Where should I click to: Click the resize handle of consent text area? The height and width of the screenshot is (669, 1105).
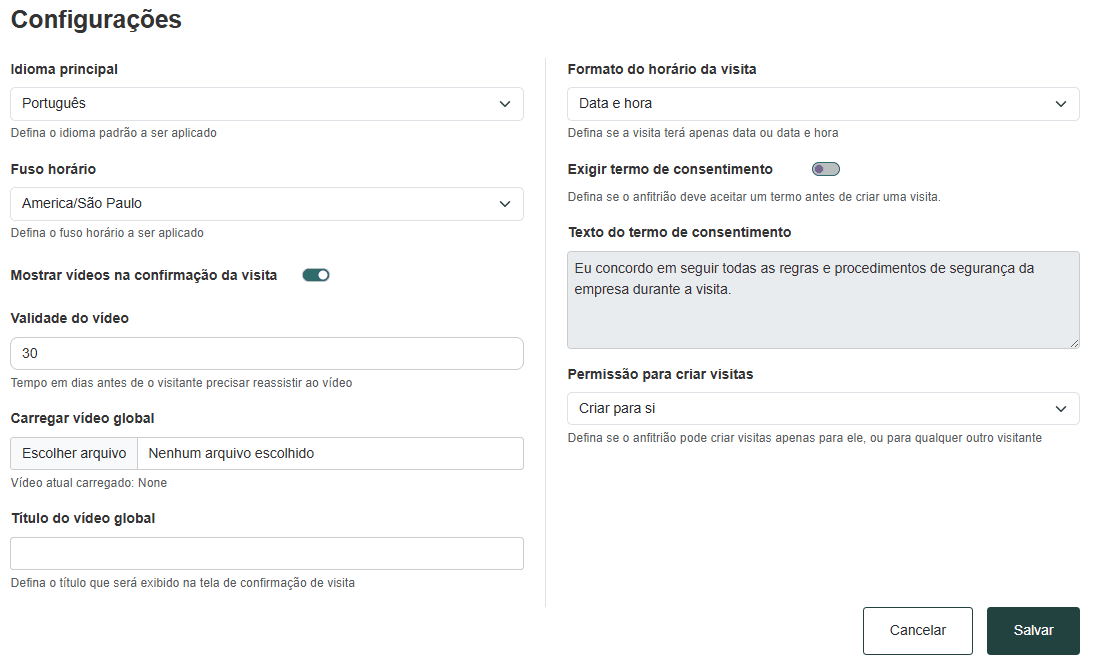click(1074, 343)
